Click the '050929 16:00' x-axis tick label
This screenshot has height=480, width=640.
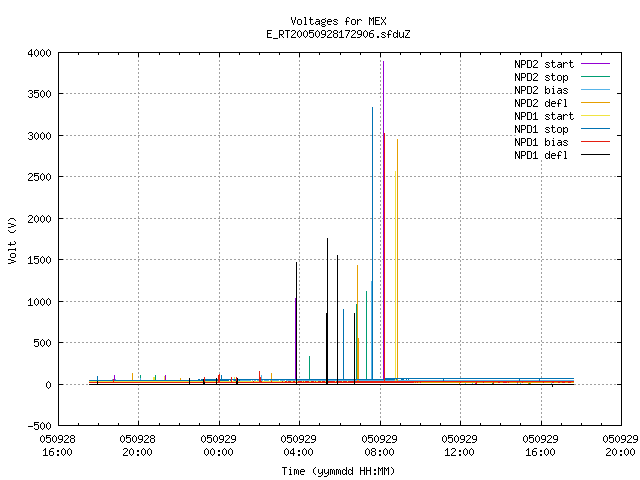pos(540,446)
